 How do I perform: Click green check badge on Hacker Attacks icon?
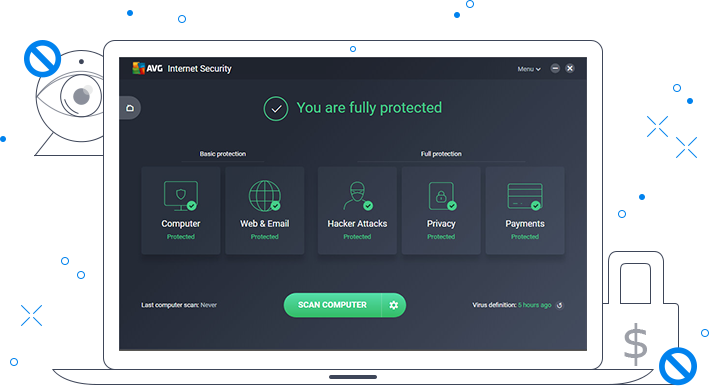(x=368, y=206)
